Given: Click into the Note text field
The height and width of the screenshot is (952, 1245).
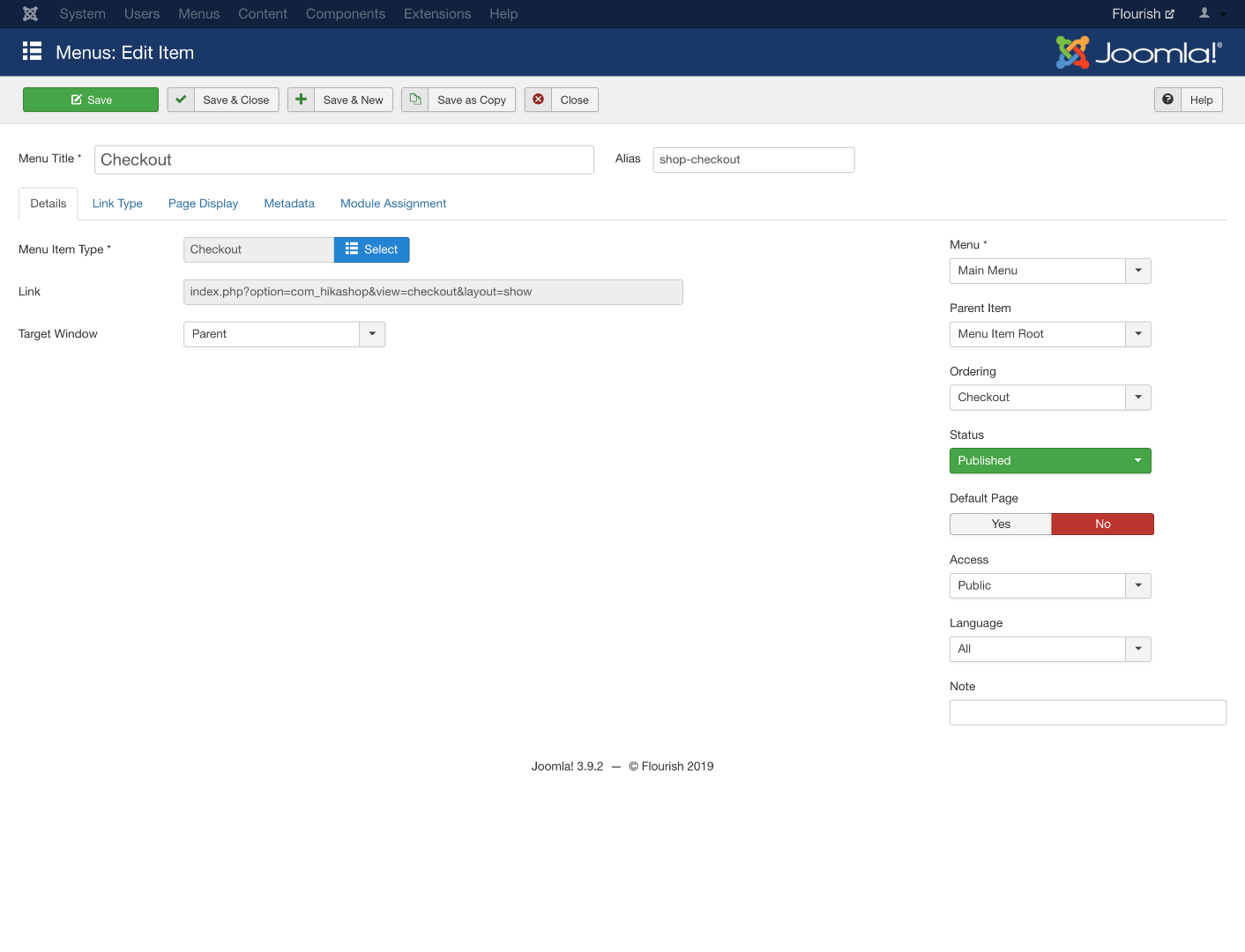Looking at the screenshot, I should tap(1087, 712).
